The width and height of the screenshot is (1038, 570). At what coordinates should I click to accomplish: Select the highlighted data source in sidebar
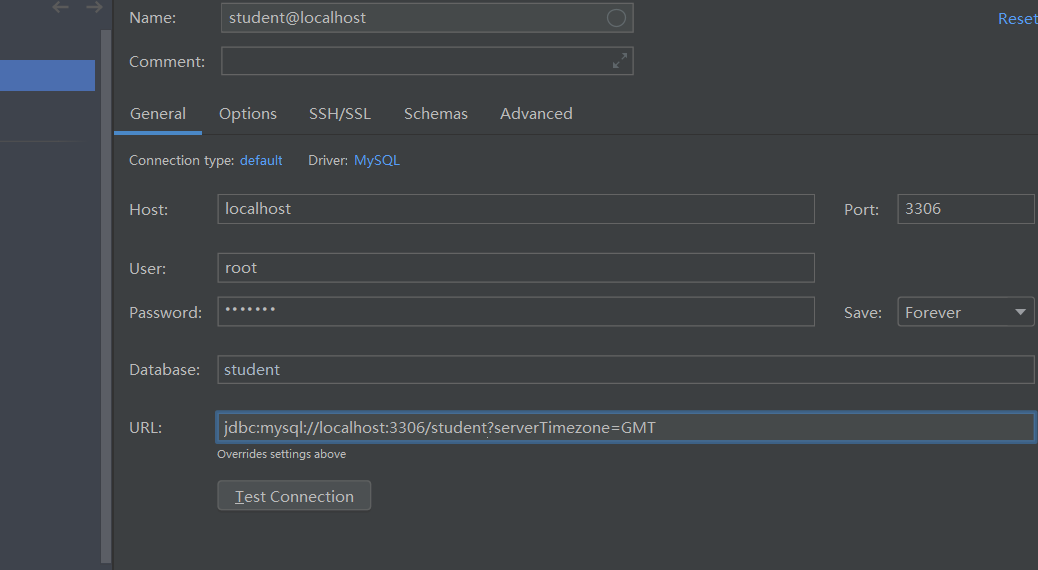(47, 75)
